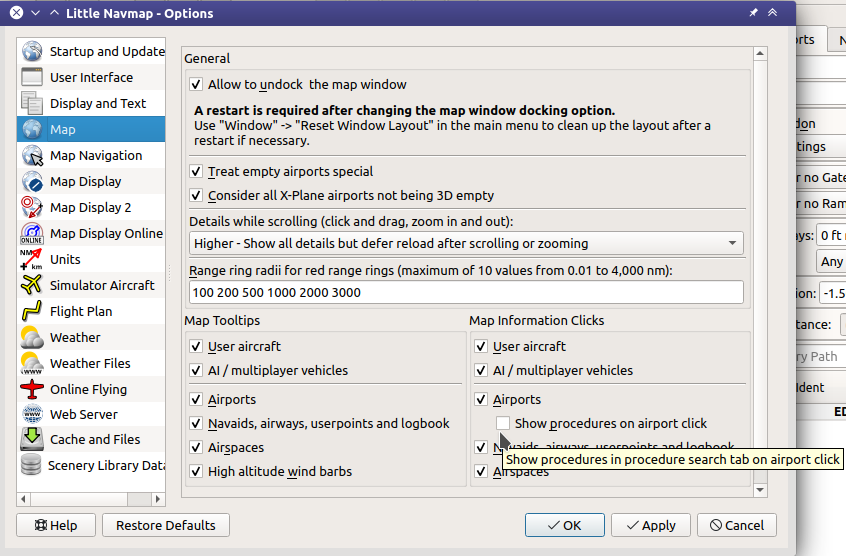This screenshot has height=556, width=846.
Task: Click the OK button
Action: [x=564, y=525]
